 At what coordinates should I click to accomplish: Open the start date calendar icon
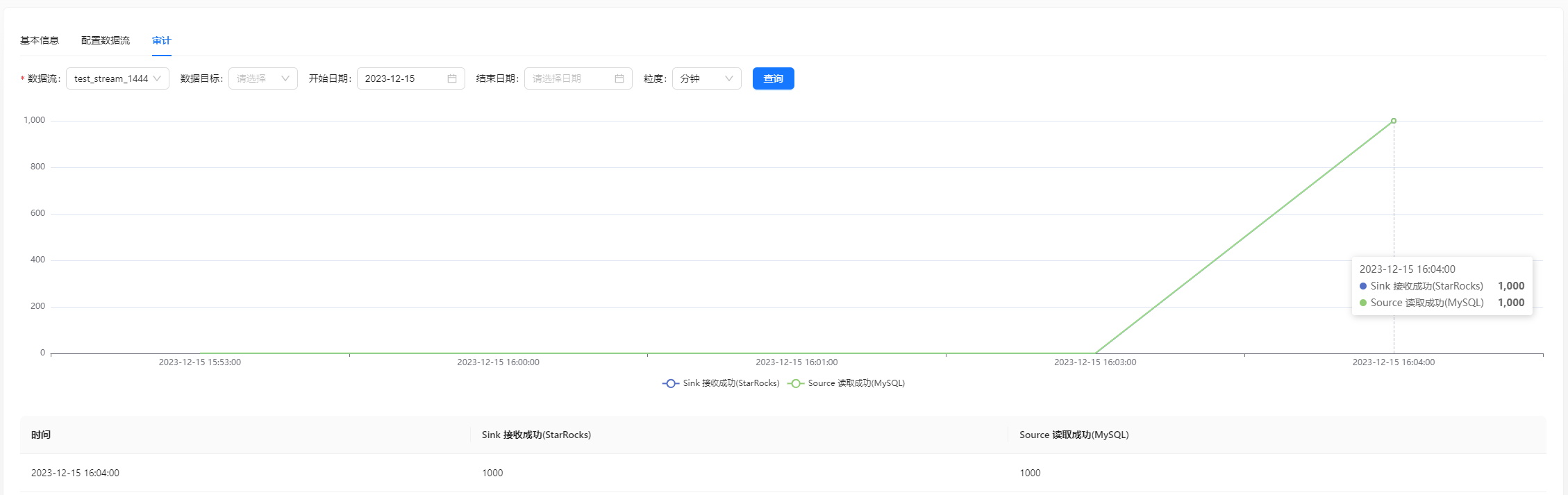pos(451,78)
